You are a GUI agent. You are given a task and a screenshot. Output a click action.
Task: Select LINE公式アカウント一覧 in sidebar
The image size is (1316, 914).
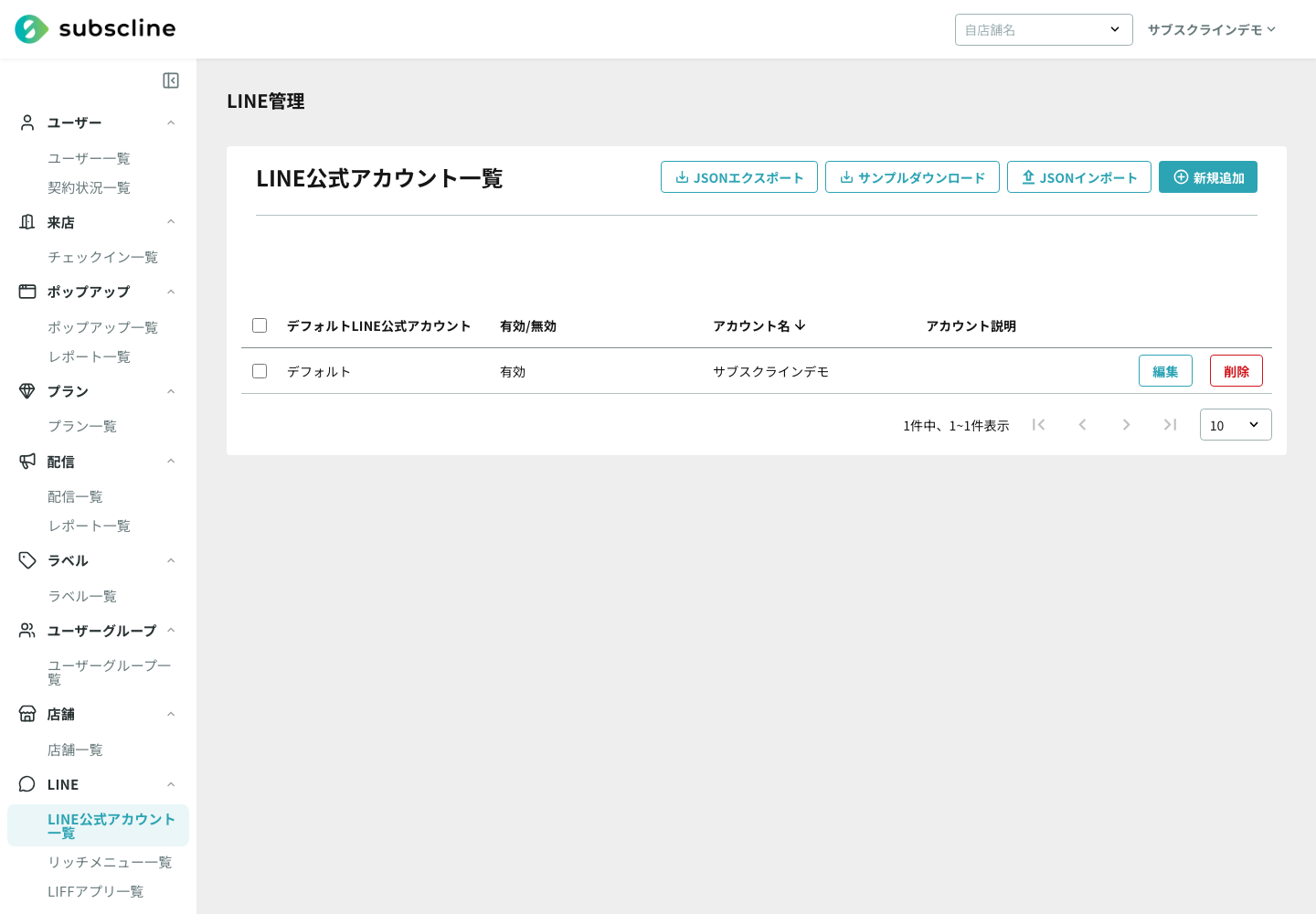coord(98,825)
